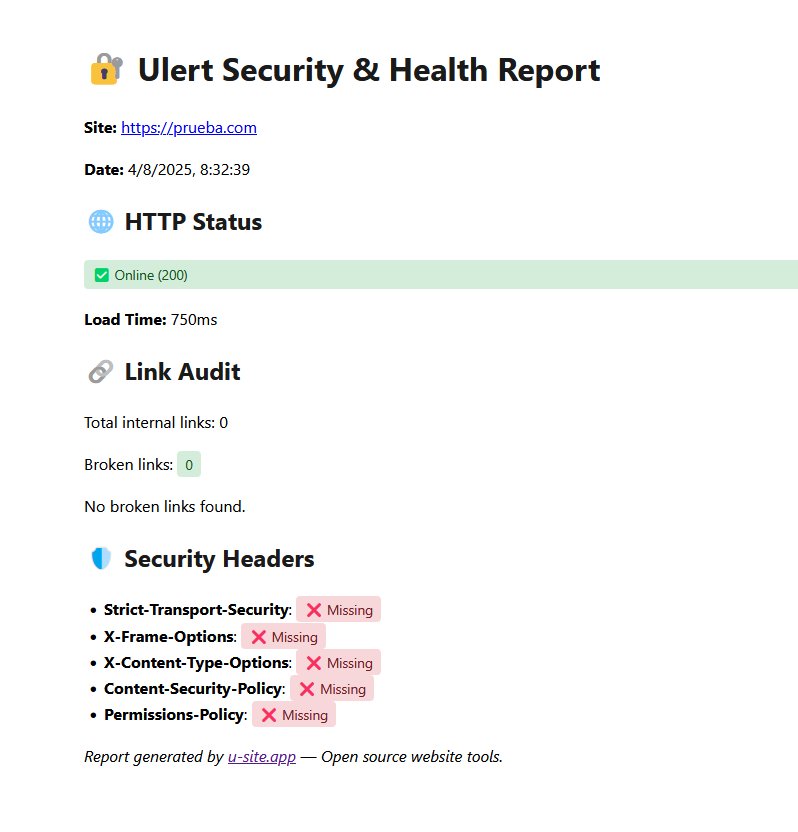Follow the u-site.app link in the footer
The width and height of the screenshot is (798, 832).
click(262, 757)
